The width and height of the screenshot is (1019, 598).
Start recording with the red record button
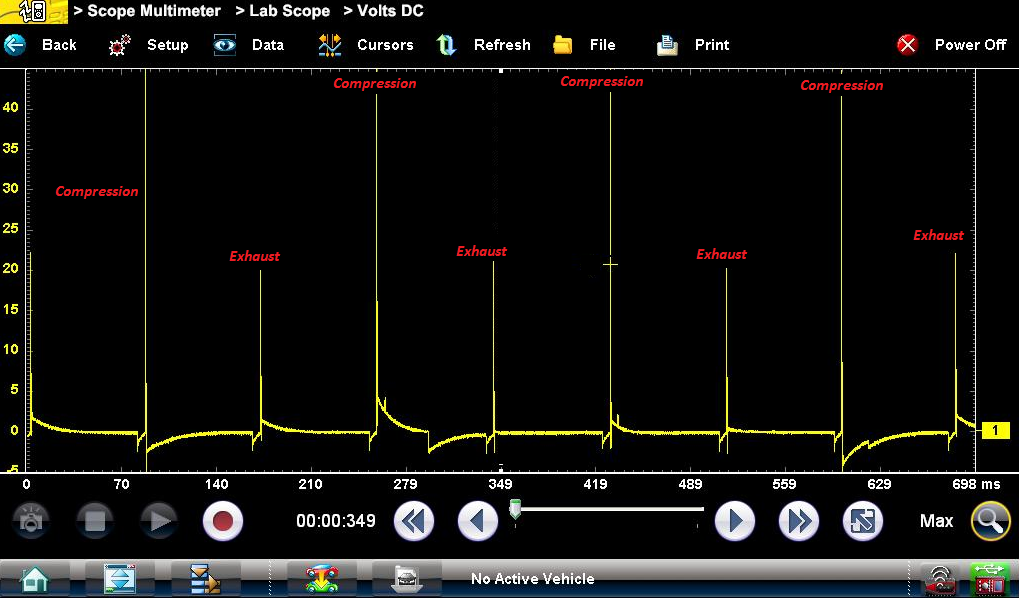point(222,521)
